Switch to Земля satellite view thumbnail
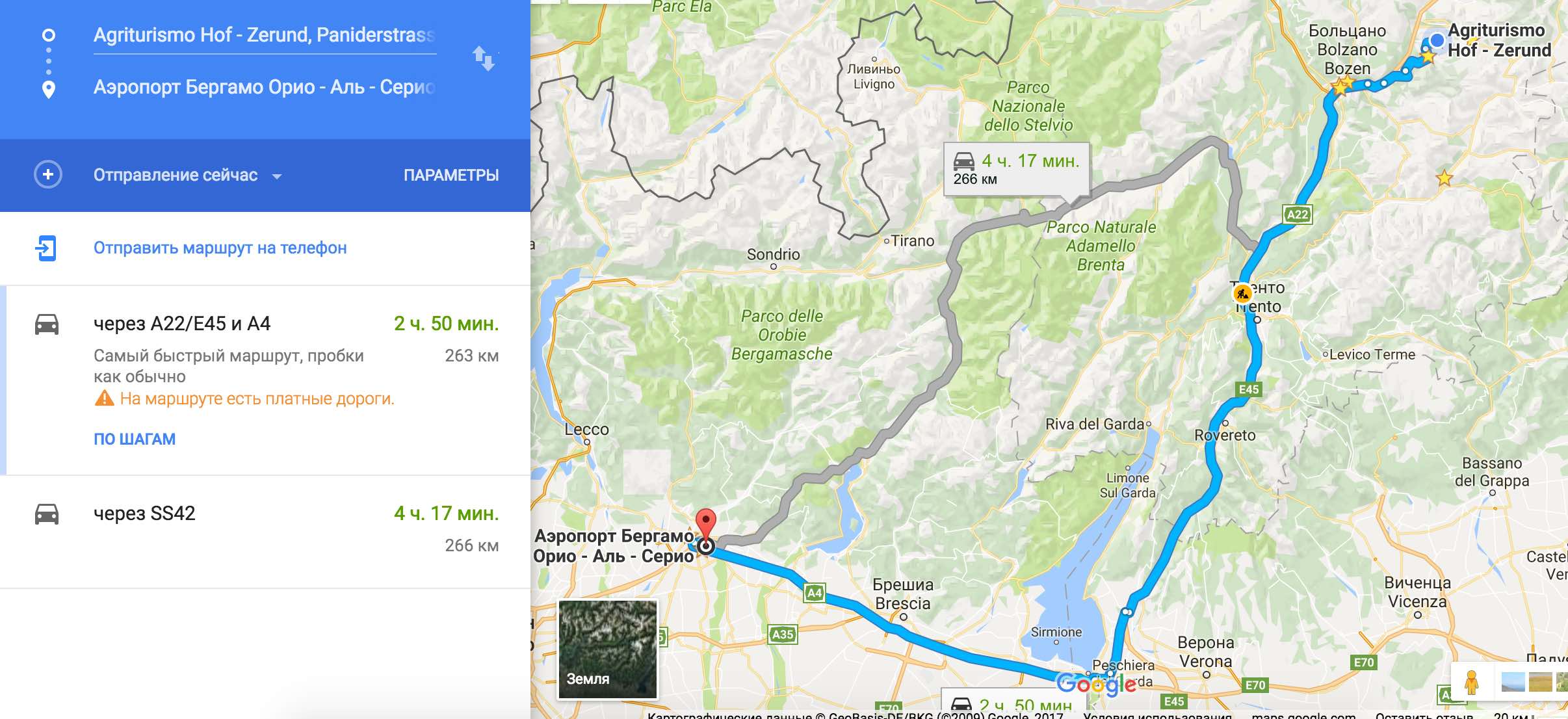The height and width of the screenshot is (719, 1568). click(x=608, y=649)
